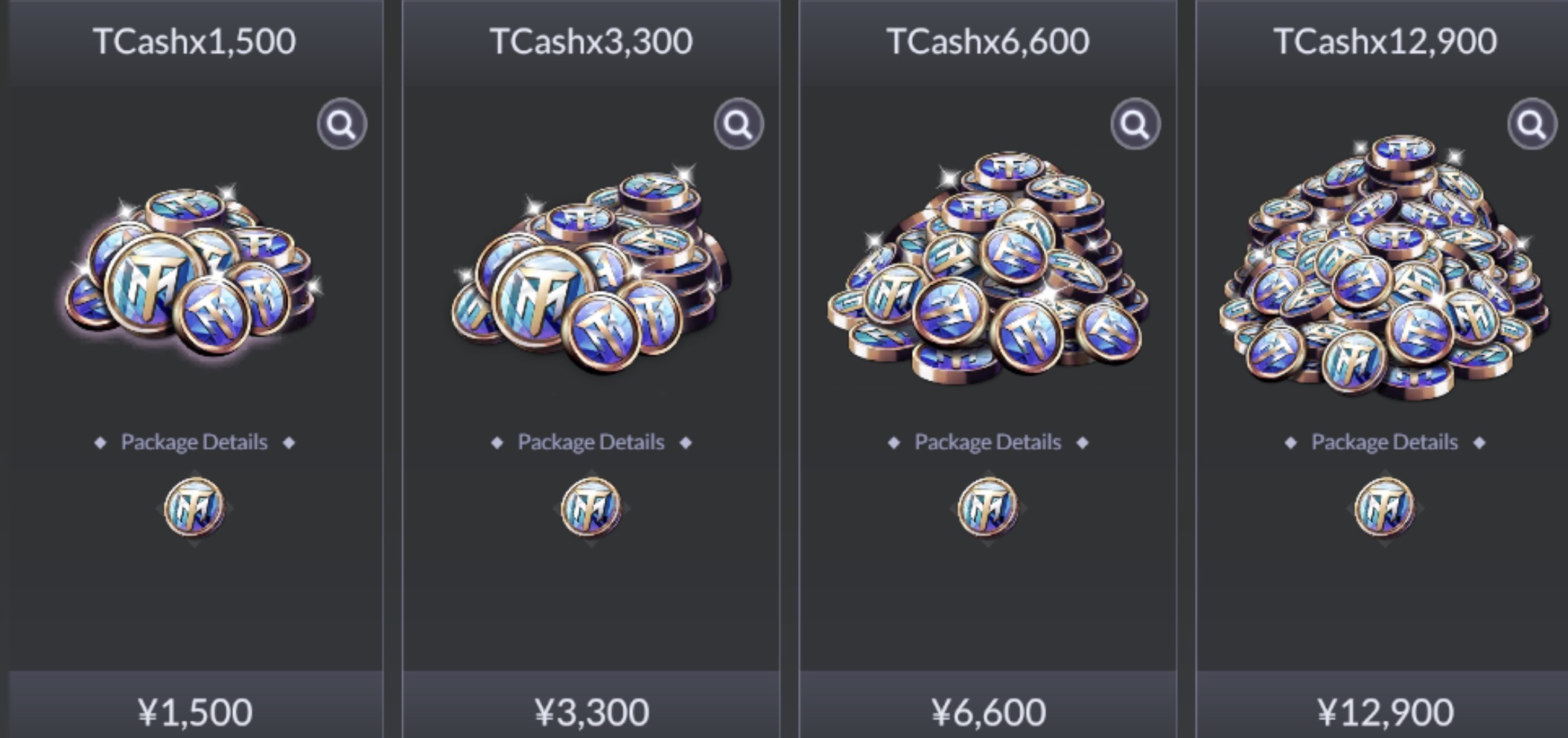Buy the ¥12,900 package
Viewport: 1568px width, 738px height.
1385,704
